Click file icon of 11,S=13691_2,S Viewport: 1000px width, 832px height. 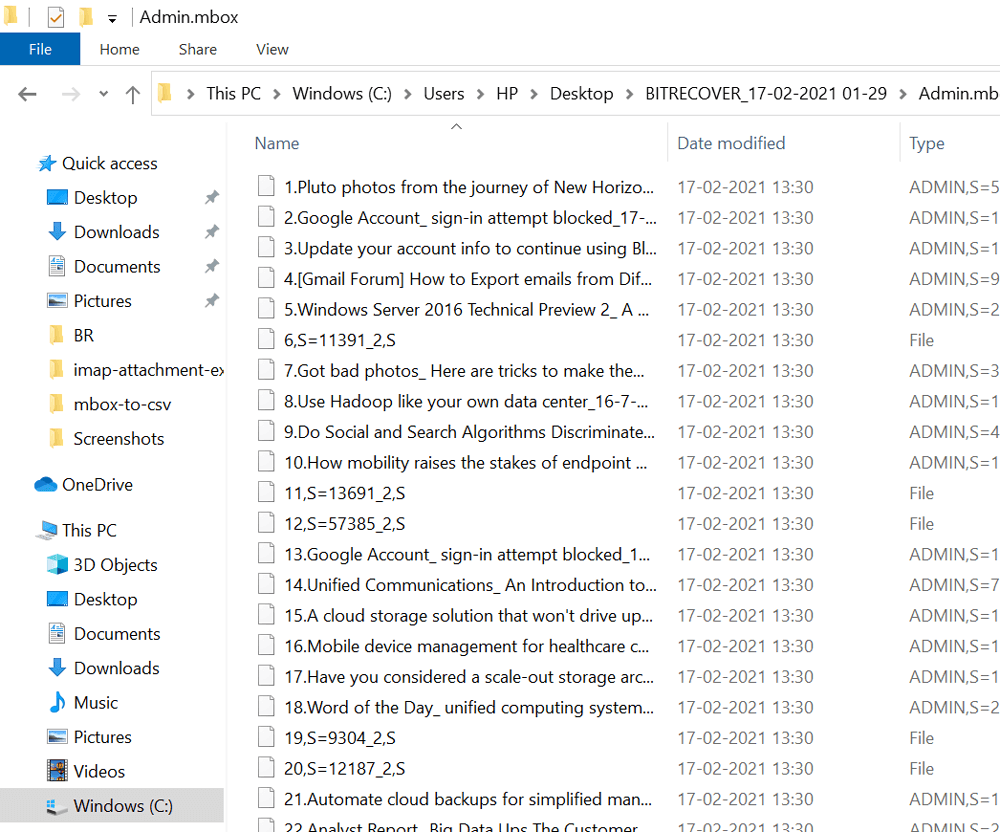click(266, 492)
